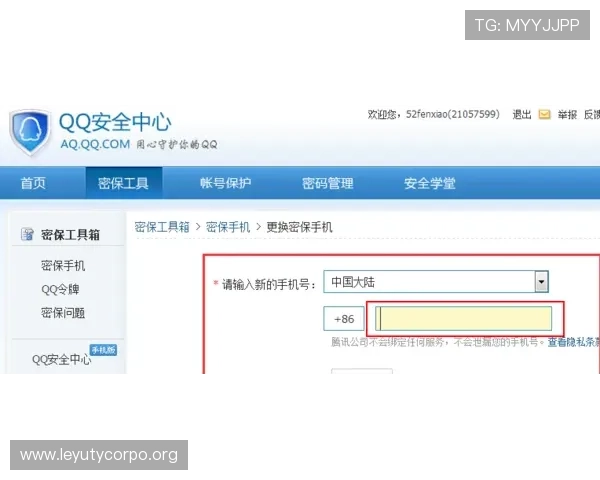
Task: Click the username 52fenxiao(21057599)
Action: [453, 114]
